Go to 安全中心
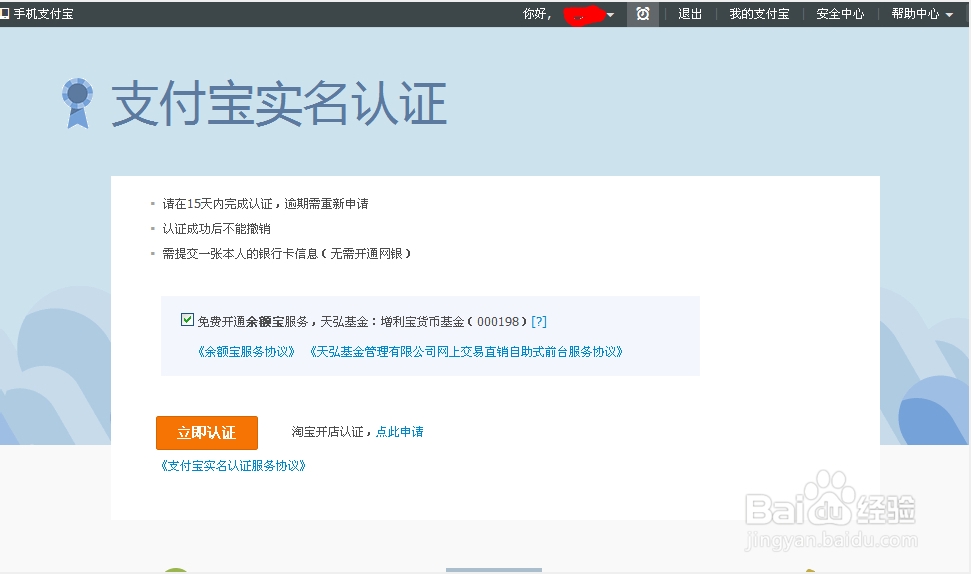The image size is (971, 574). [x=840, y=14]
